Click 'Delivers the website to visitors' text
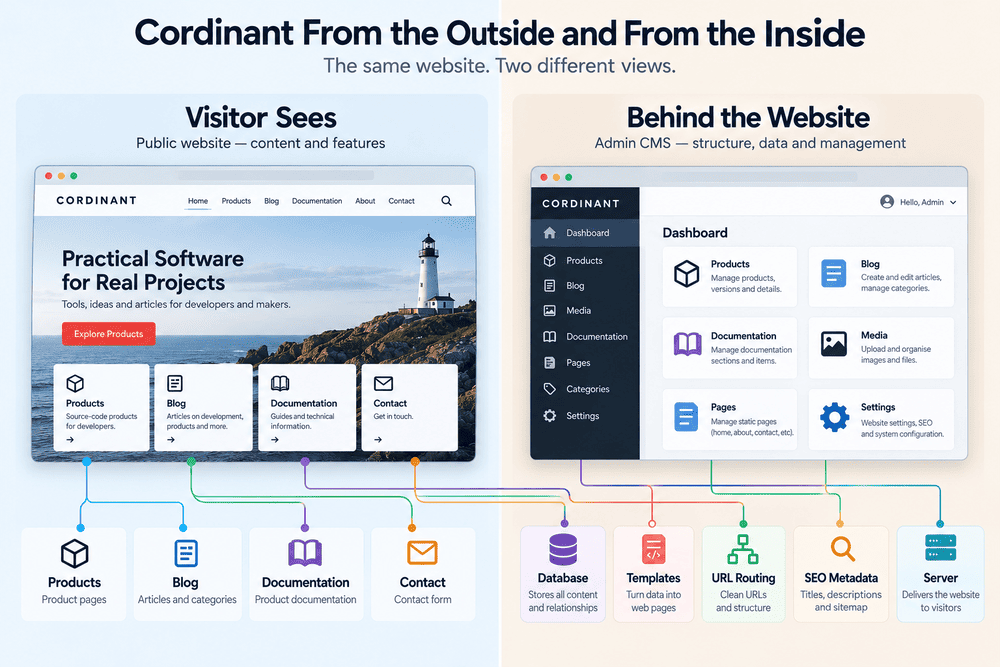 [x=941, y=601]
